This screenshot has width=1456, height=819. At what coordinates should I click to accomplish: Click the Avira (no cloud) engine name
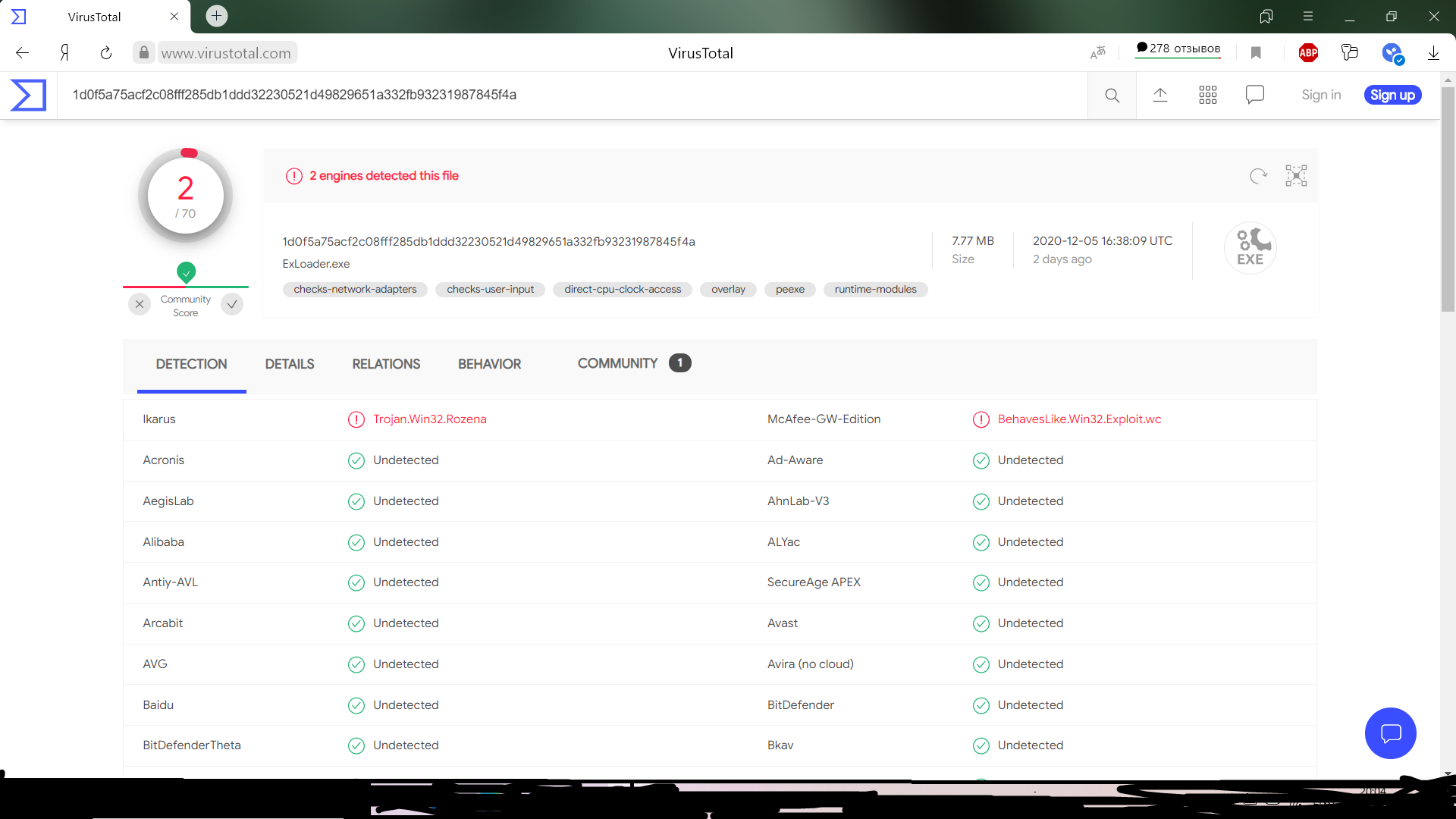coord(810,664)
